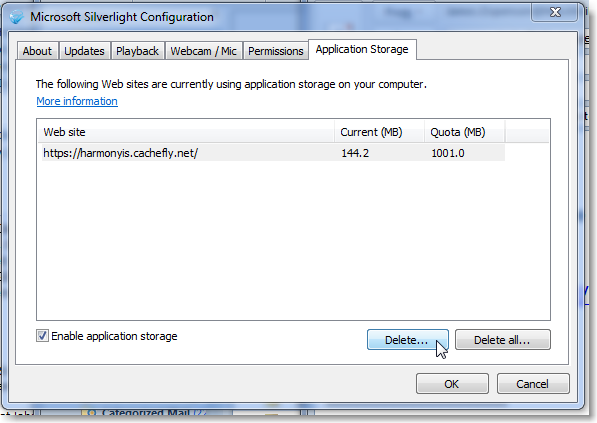Open the Updates tab
This screenshot has width=597, height=423.
pos(84,51)
